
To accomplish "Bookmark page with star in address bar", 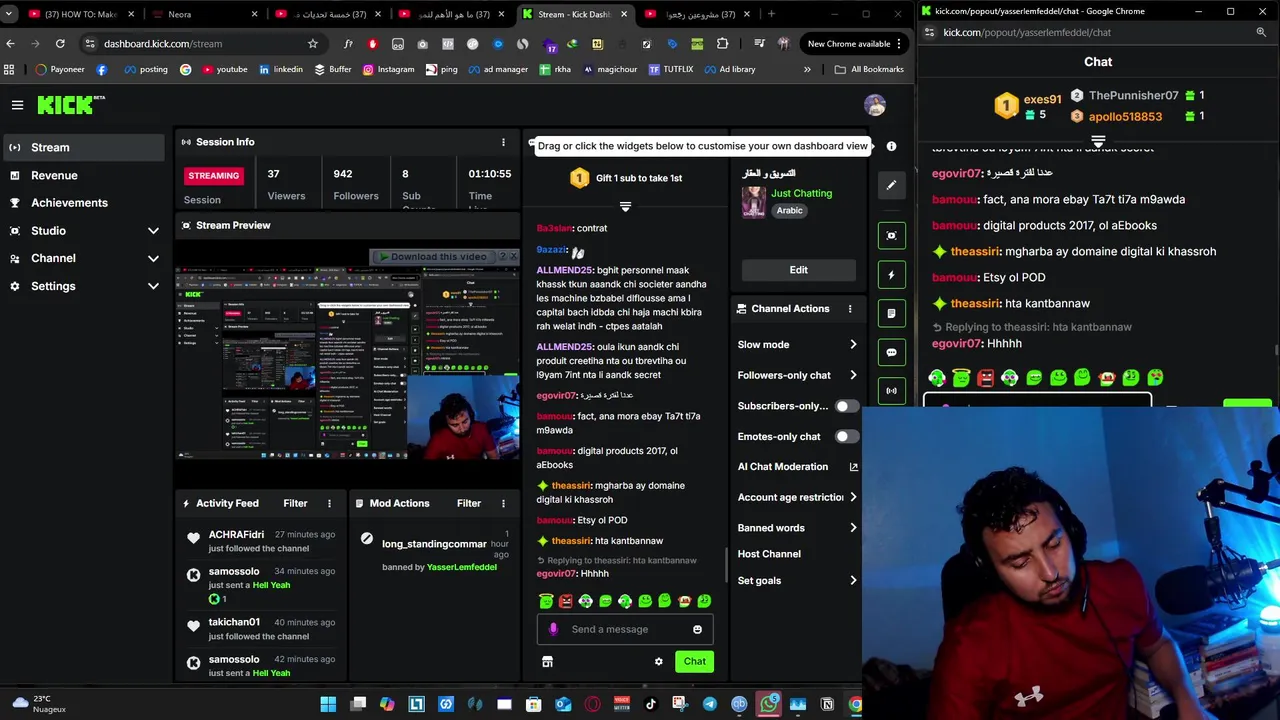I will point(312,44).
